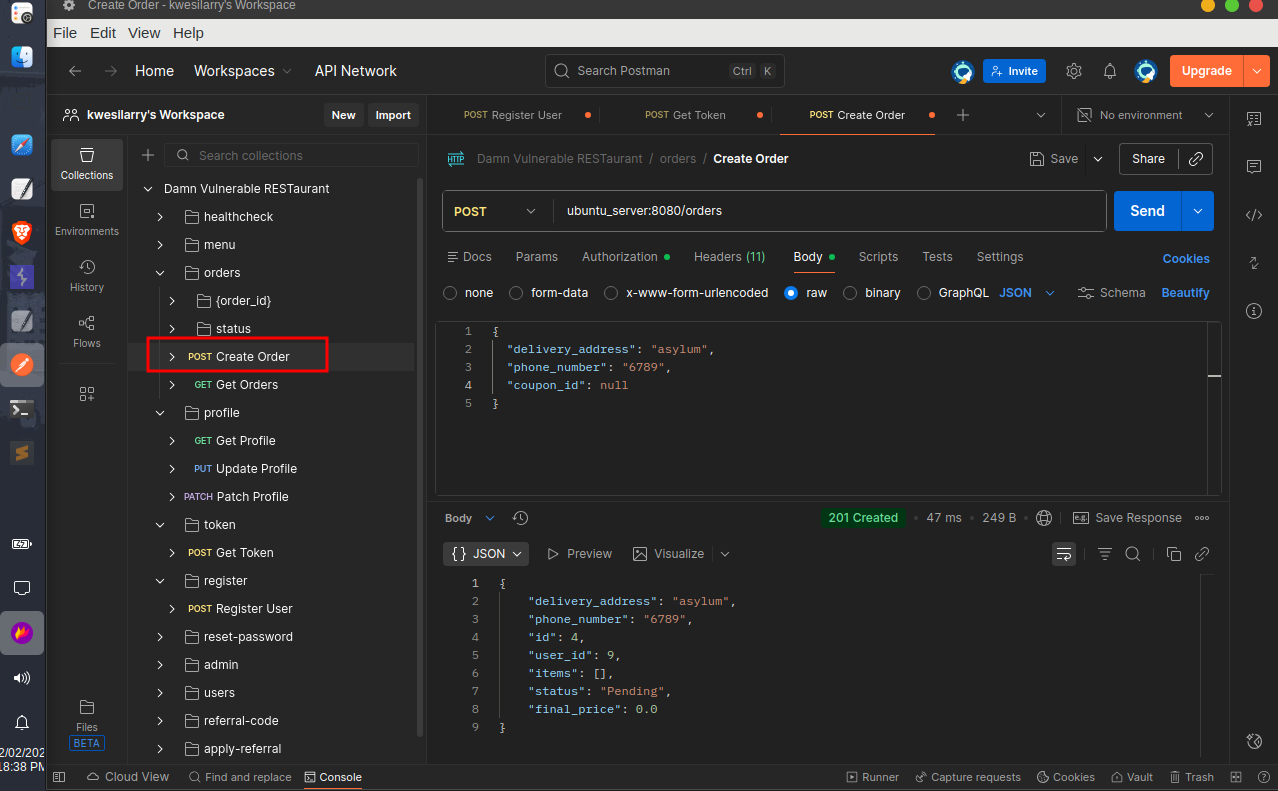The width and height of the screenshot is (1278, 791).
Task: Open the Environments panel
Action: (x=86, y=218)
